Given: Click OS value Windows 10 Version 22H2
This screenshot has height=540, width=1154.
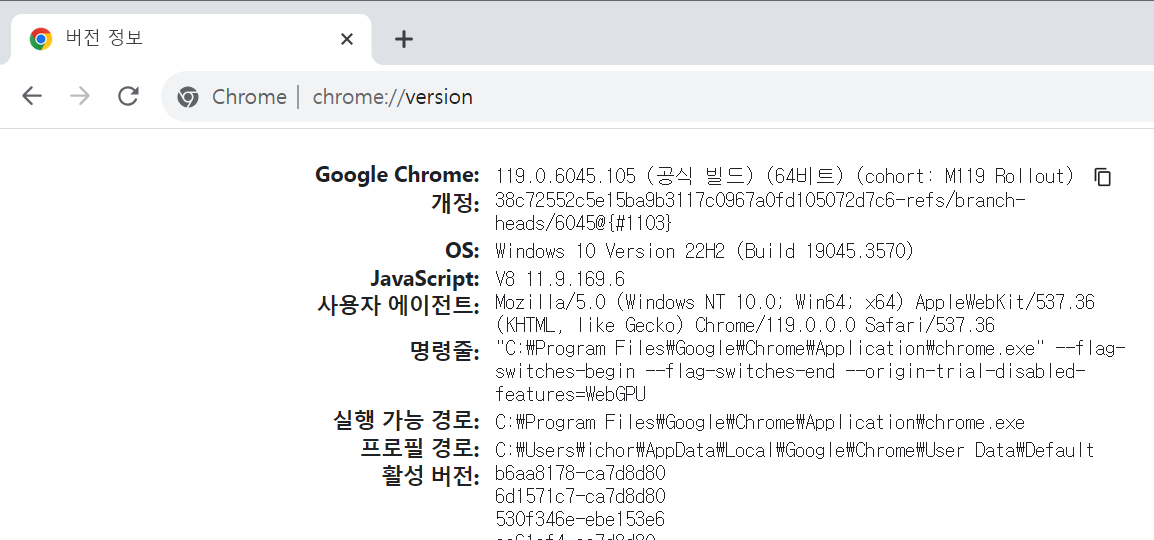Looking at the screenshot, I should (x=704, y=252).
